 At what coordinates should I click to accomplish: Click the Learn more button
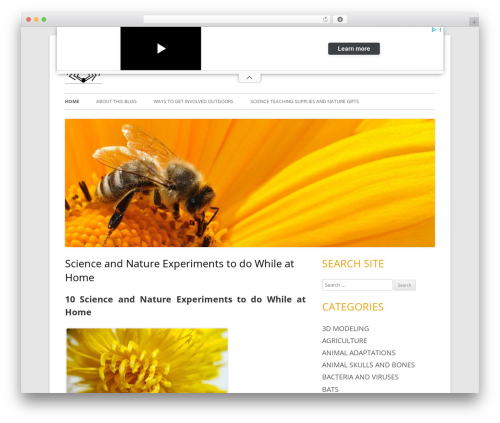pyautogui.click(x=354, y=49)
